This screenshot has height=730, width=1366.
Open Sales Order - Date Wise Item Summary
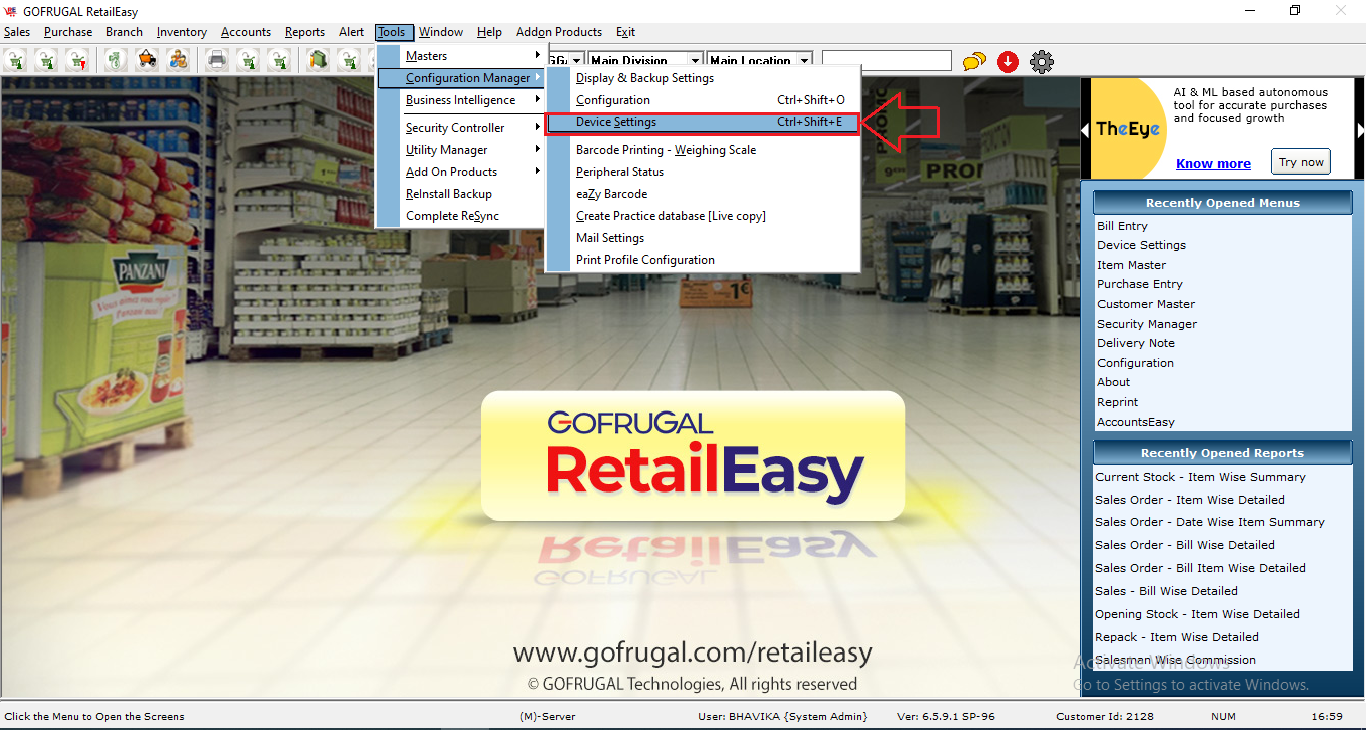point(1210,522)
